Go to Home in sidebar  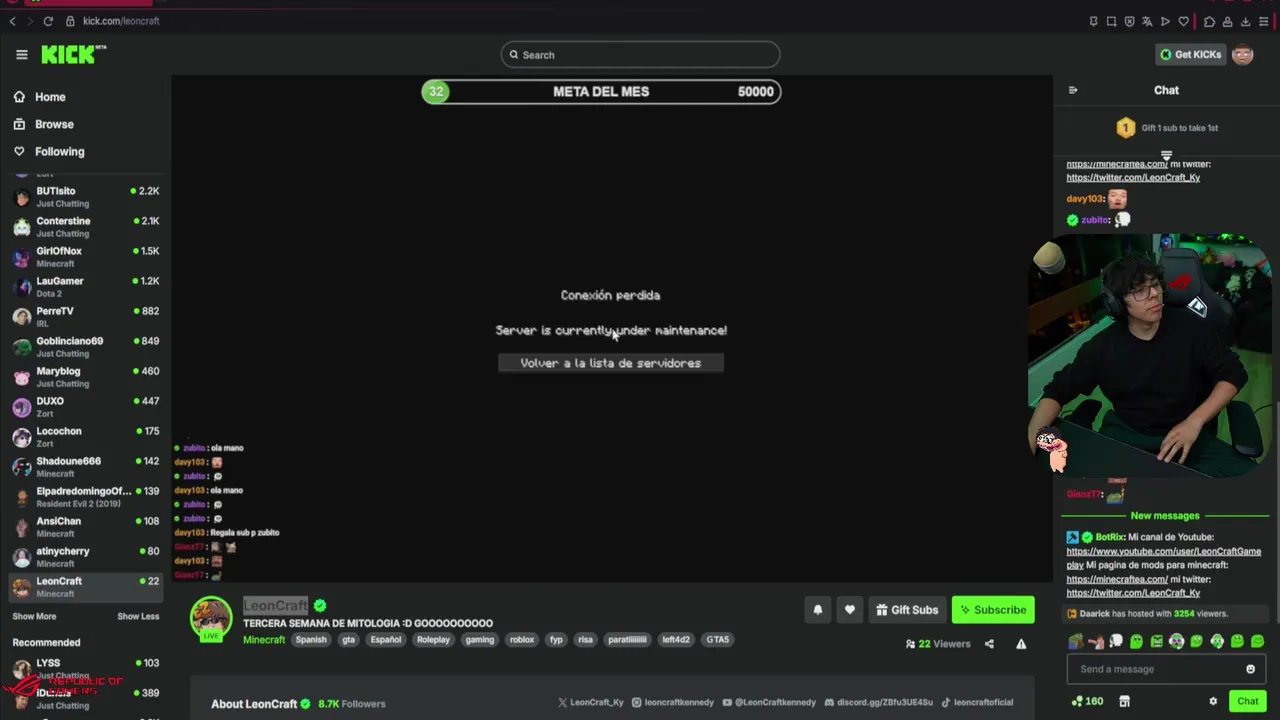tap(50, 97)
